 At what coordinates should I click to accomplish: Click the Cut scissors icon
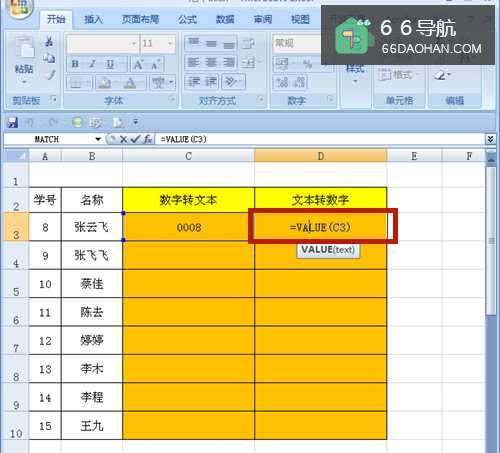[x=49, y=42]
